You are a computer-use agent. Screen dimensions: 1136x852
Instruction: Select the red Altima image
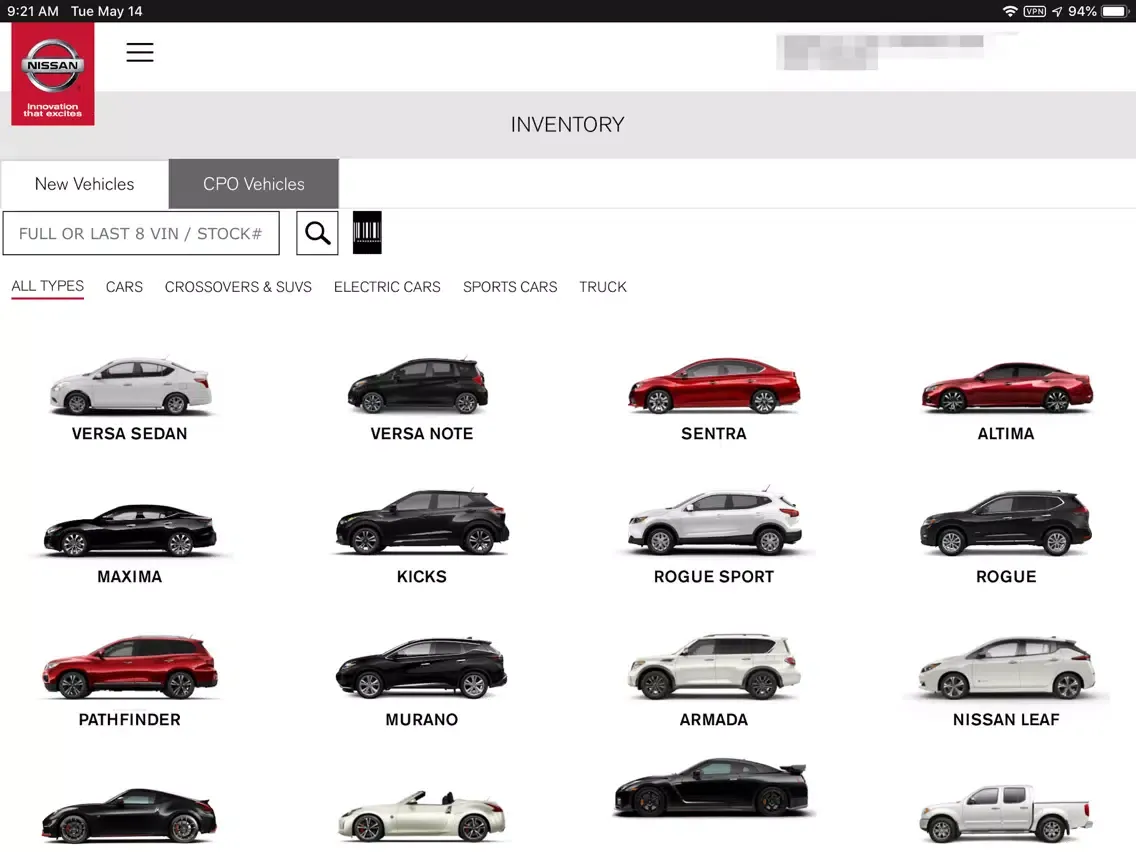coord(1007,387)
